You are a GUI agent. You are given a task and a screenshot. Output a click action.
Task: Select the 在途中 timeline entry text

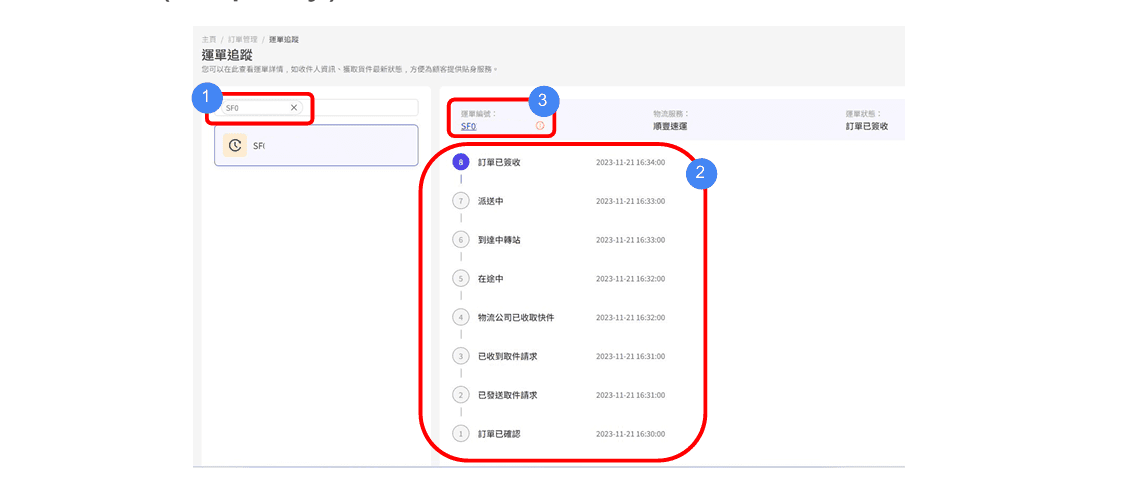[490, 278]
